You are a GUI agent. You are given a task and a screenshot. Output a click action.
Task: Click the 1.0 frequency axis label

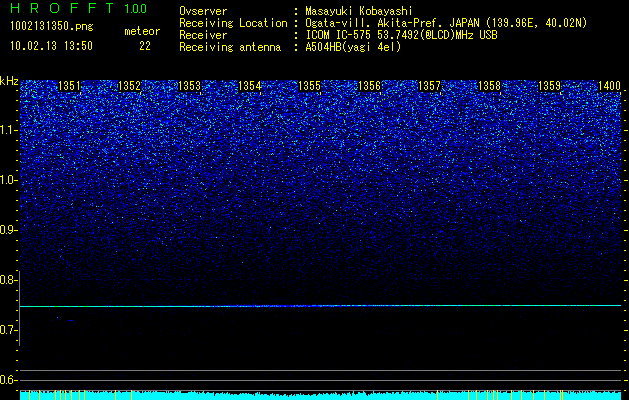click(8, 180)
